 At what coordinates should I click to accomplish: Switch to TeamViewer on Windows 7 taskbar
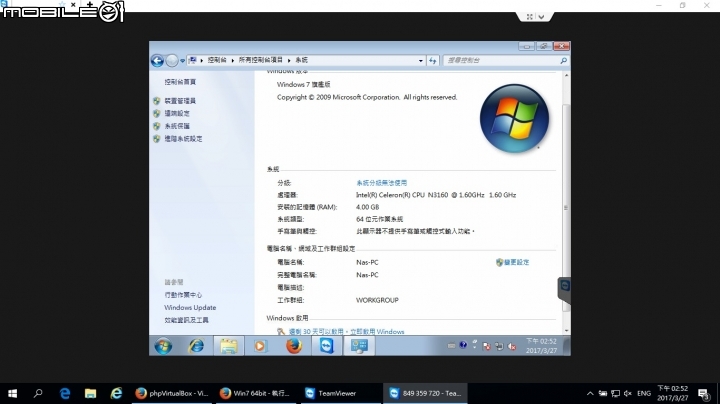326,346
